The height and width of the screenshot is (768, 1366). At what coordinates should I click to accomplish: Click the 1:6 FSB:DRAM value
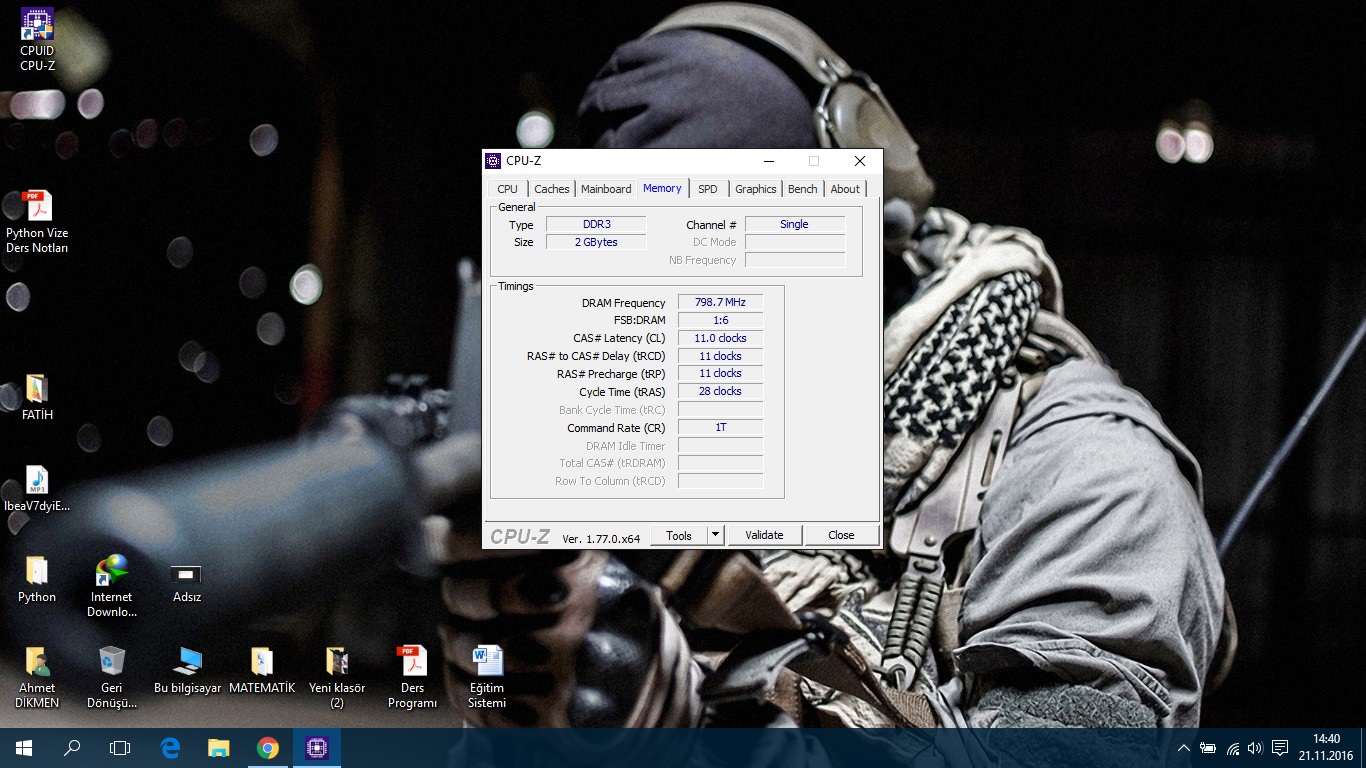click(x=720, y=320)
